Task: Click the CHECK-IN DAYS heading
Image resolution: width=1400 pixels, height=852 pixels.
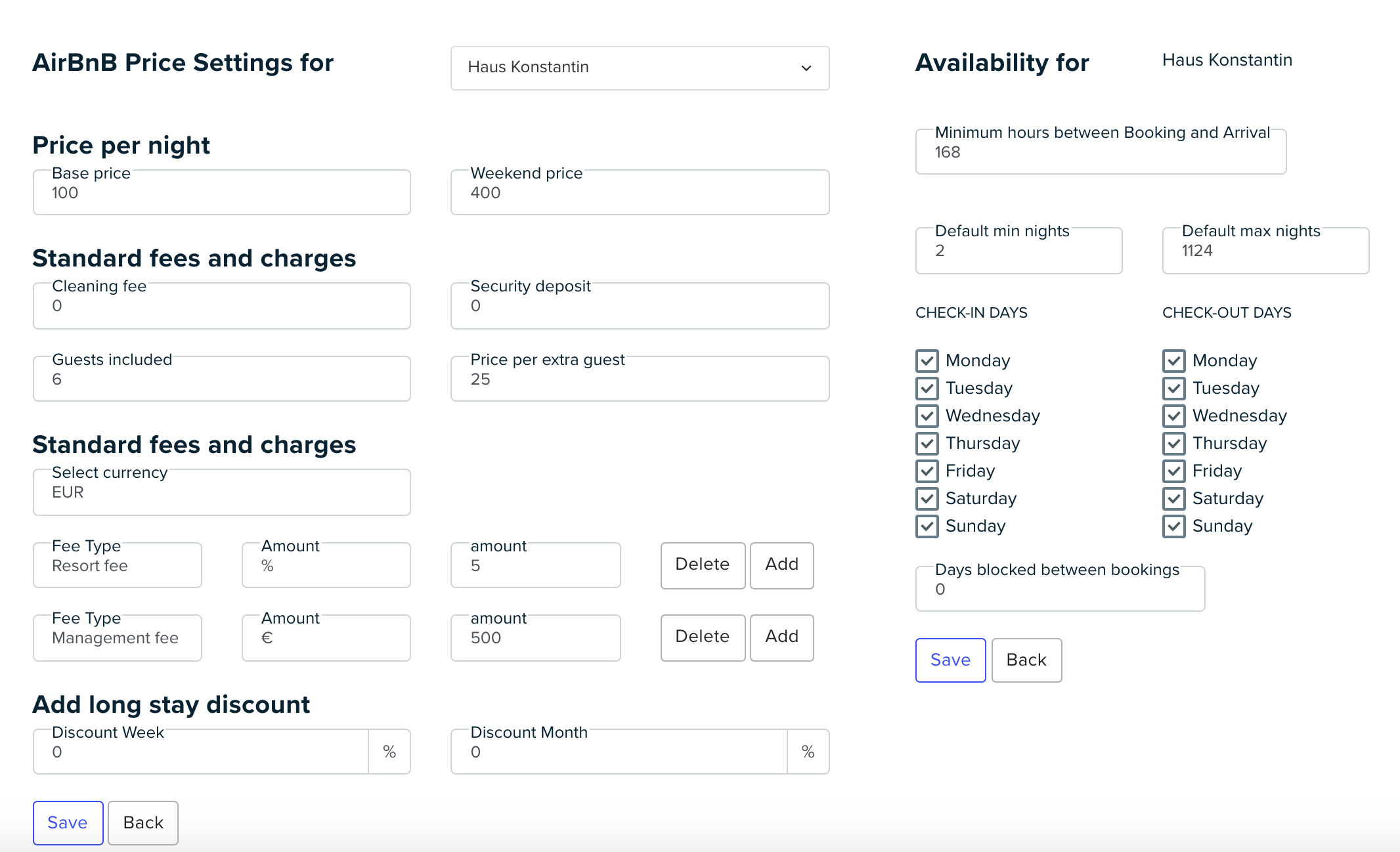Action: tap(971, 312)
